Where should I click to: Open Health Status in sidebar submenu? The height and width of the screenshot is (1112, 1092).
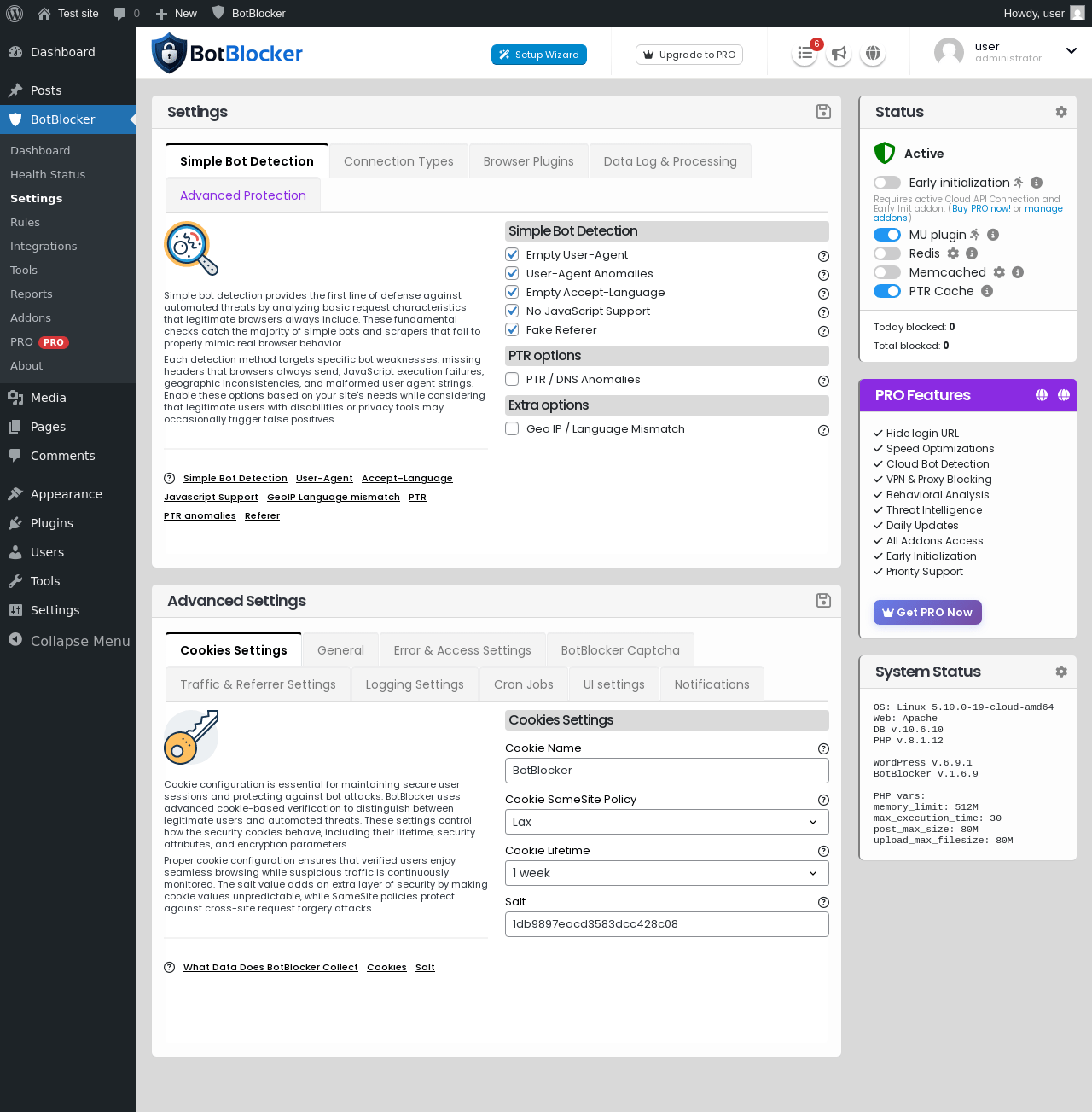click(48, 174)
